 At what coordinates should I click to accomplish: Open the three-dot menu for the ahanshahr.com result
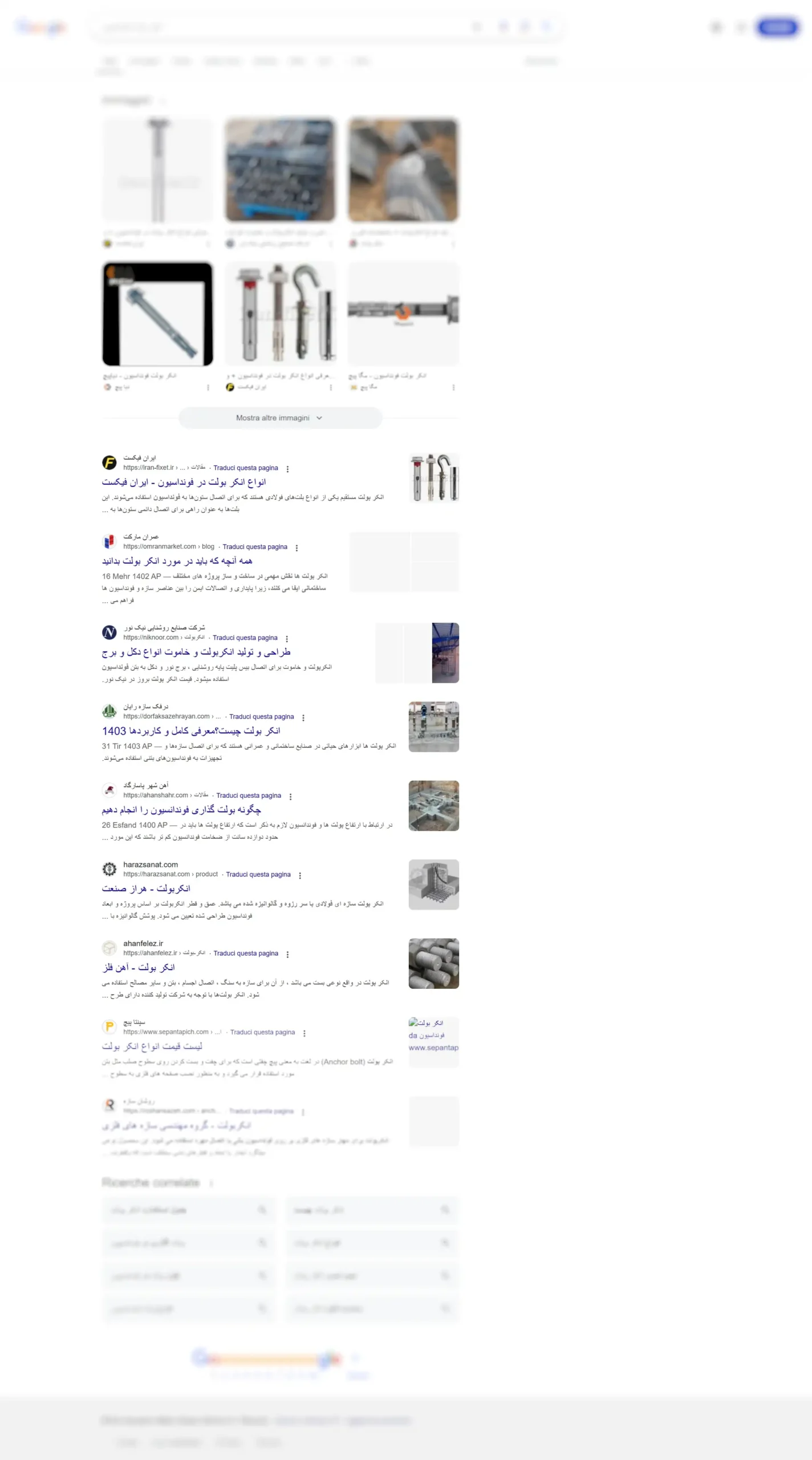(290, 796)
